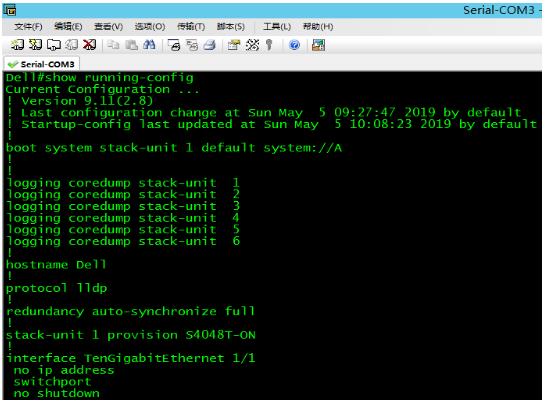Click the Paste clipboard icon
546x403 pixels.
point(131,45)
